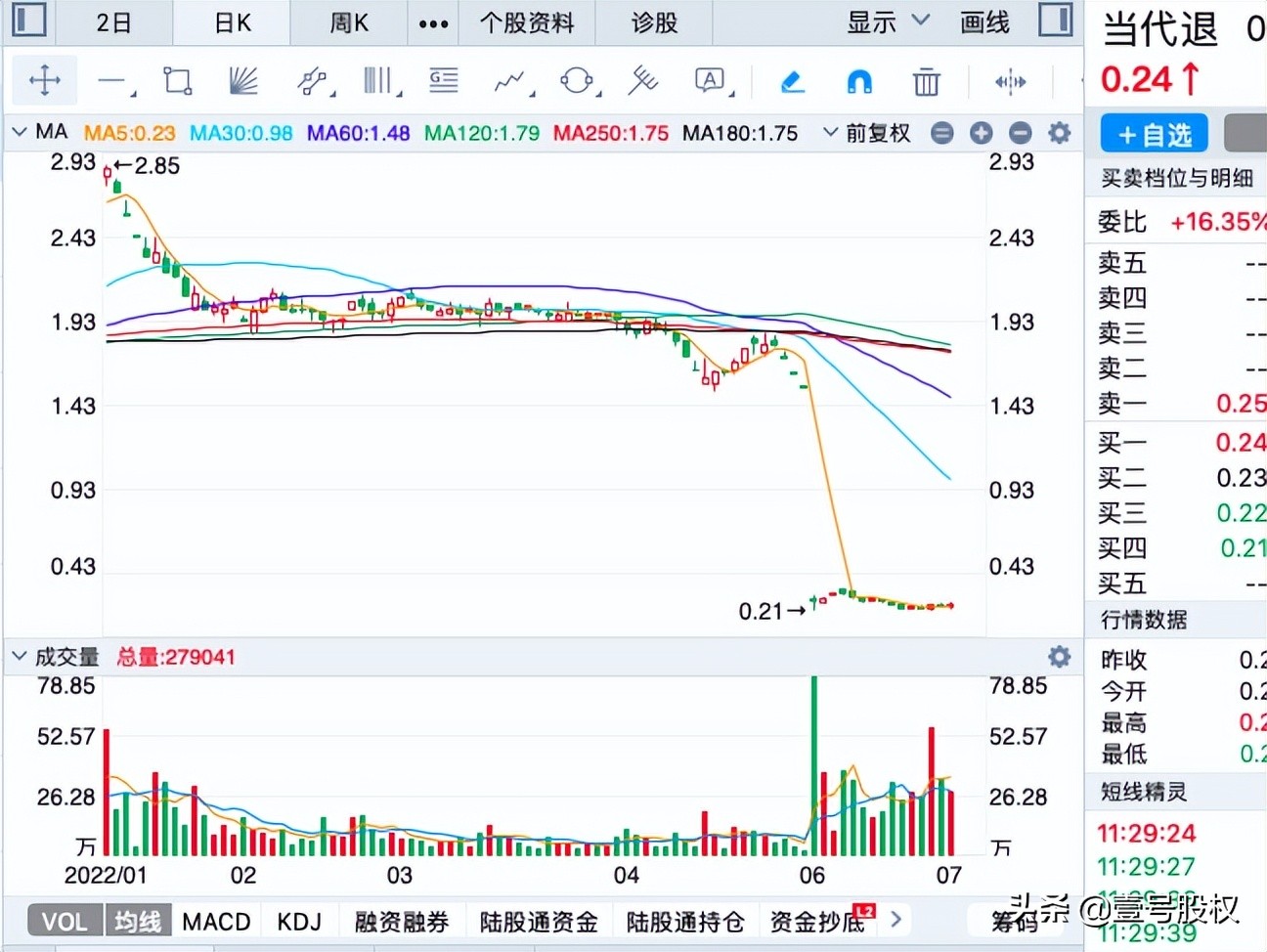Select the fan lines drawing tool
The image size is (1267, 952).
point(242,81)
